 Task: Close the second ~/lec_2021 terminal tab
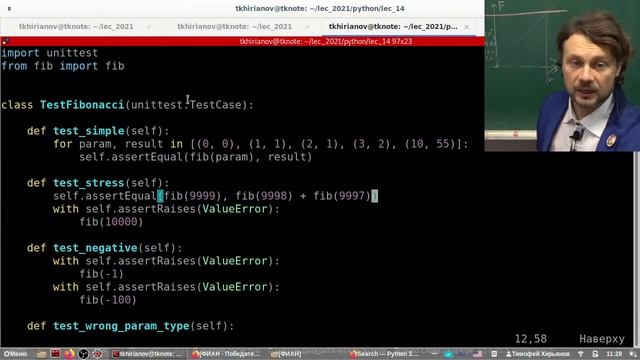[x=307, y=27]
